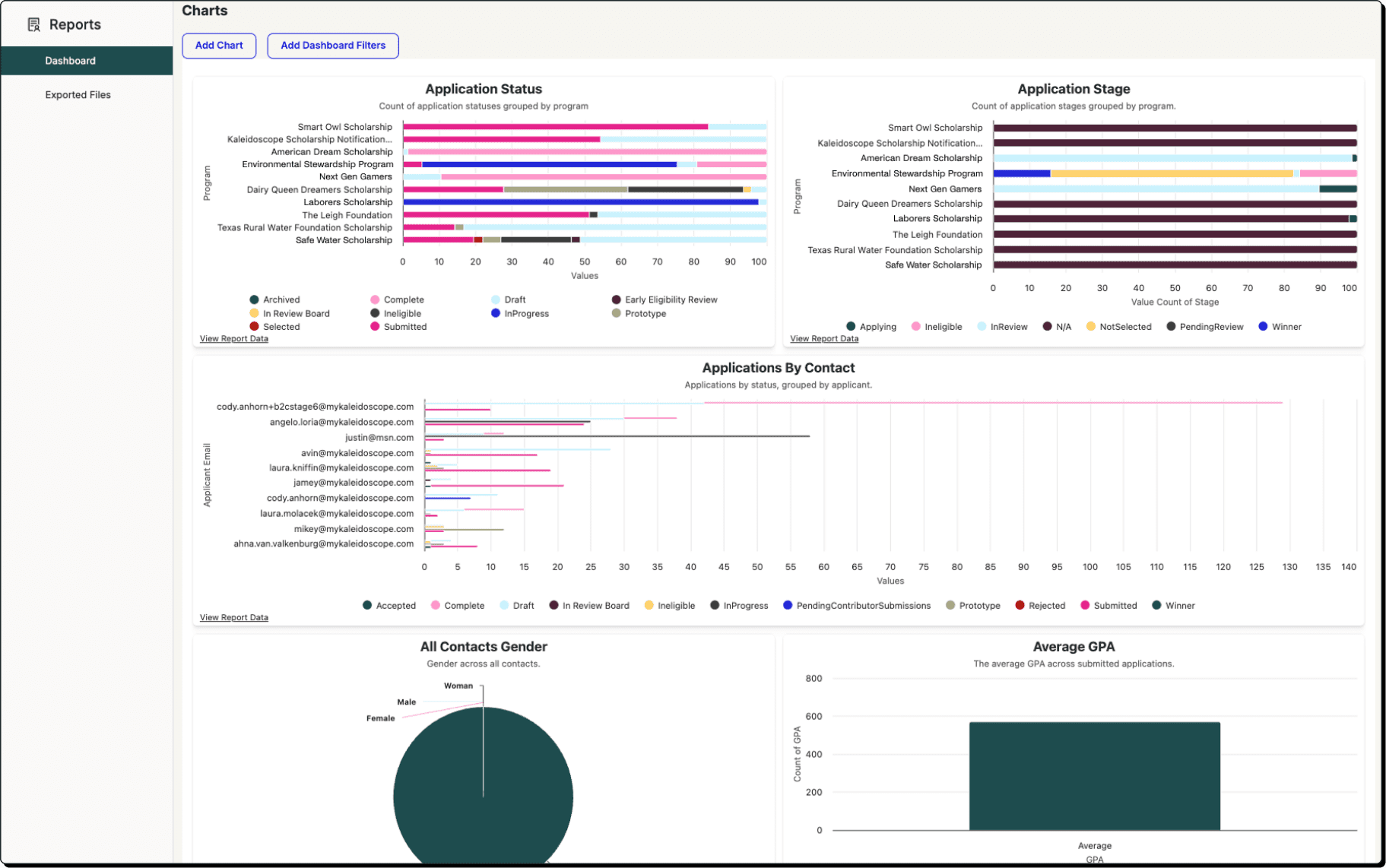Open the Exported Files section

click(78, 95)
